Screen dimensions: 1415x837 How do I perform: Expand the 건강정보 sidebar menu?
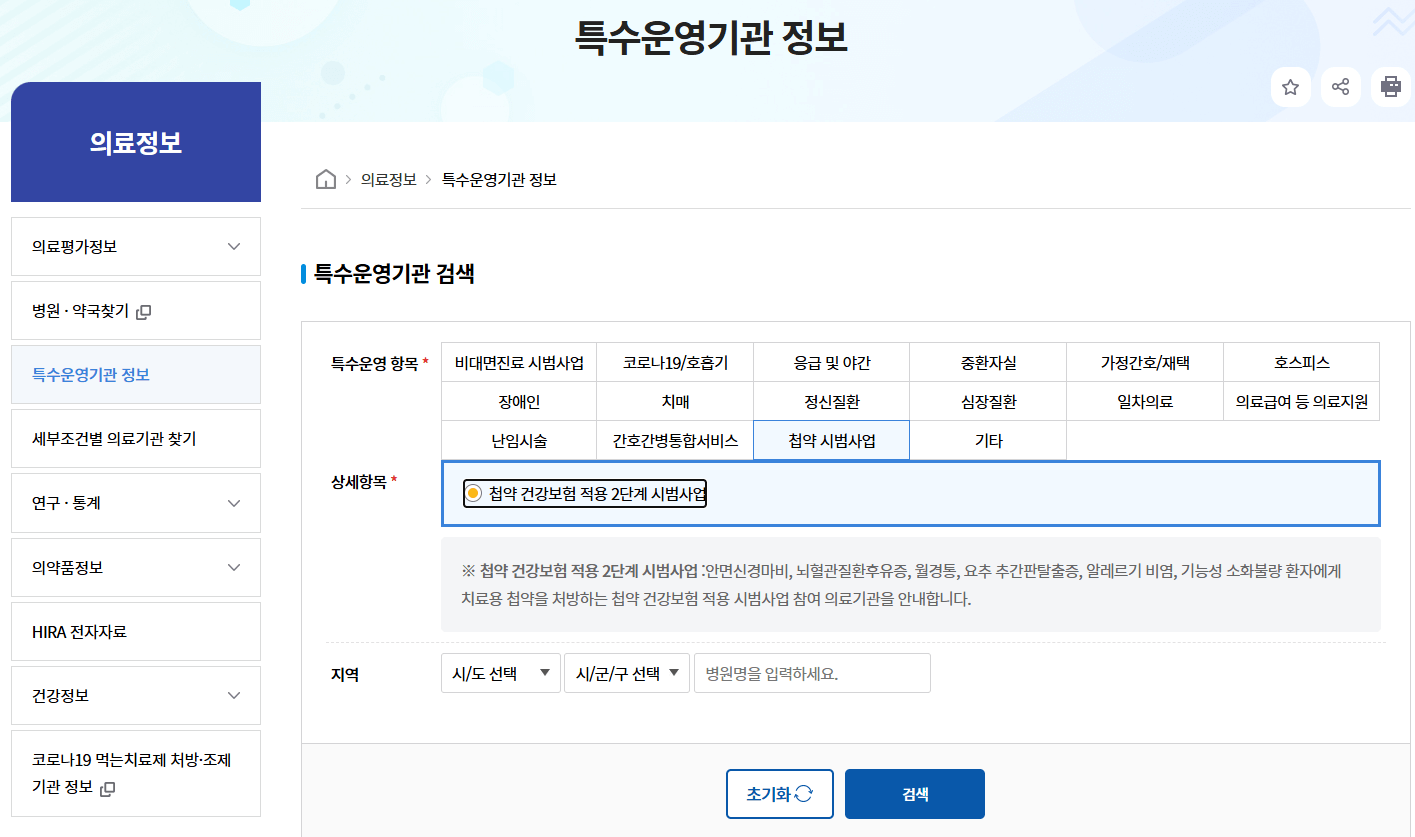[135, 695]
